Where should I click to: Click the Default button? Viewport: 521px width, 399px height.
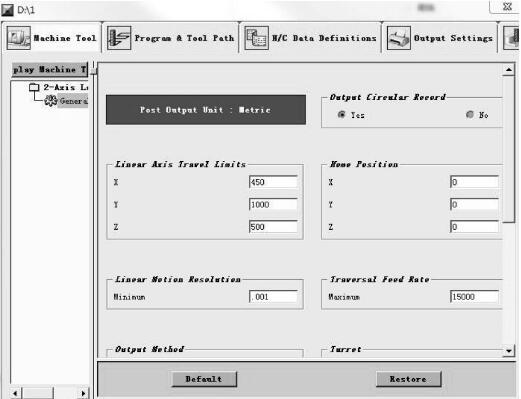(204, 379)
